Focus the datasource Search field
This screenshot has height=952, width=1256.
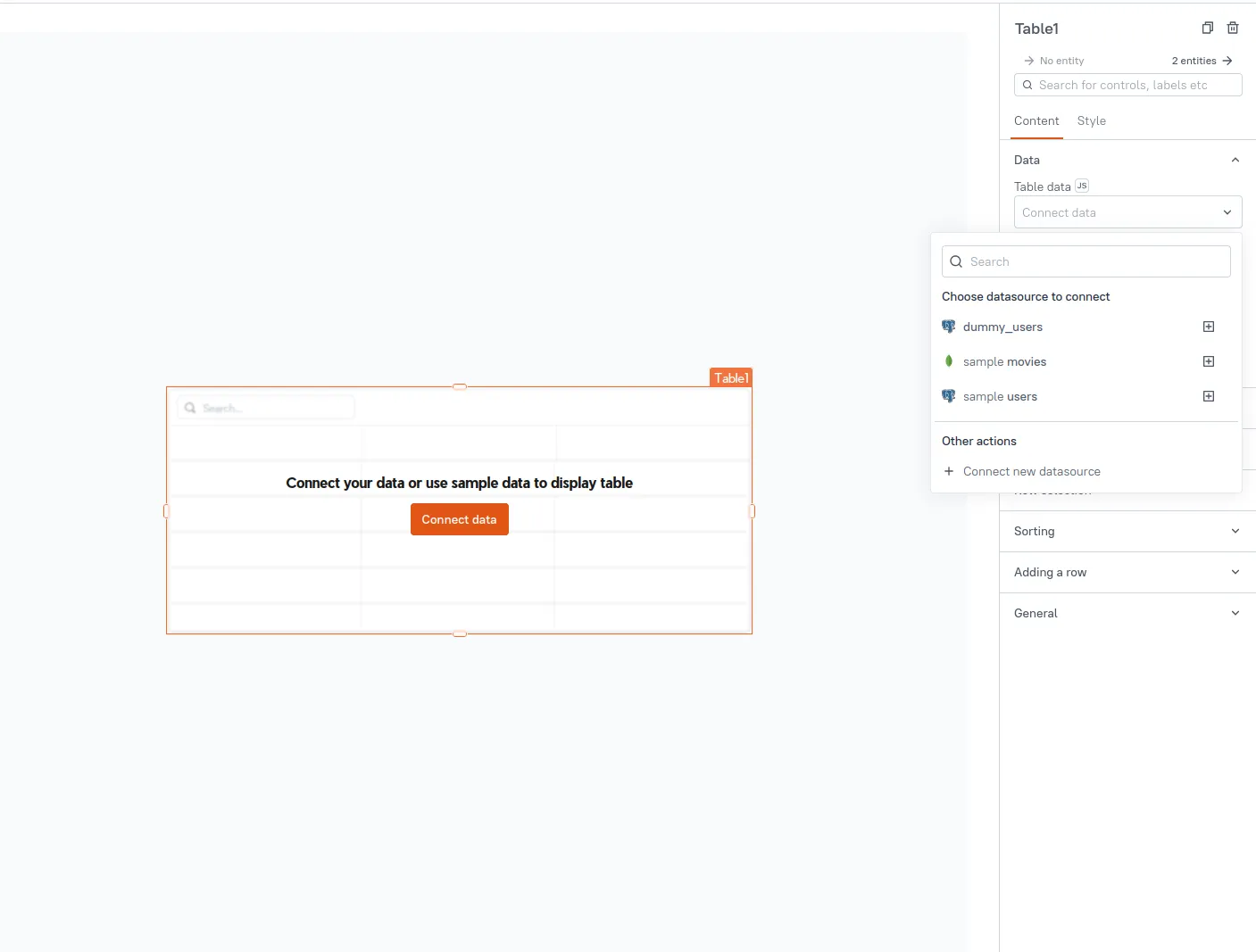[1086, 261]
